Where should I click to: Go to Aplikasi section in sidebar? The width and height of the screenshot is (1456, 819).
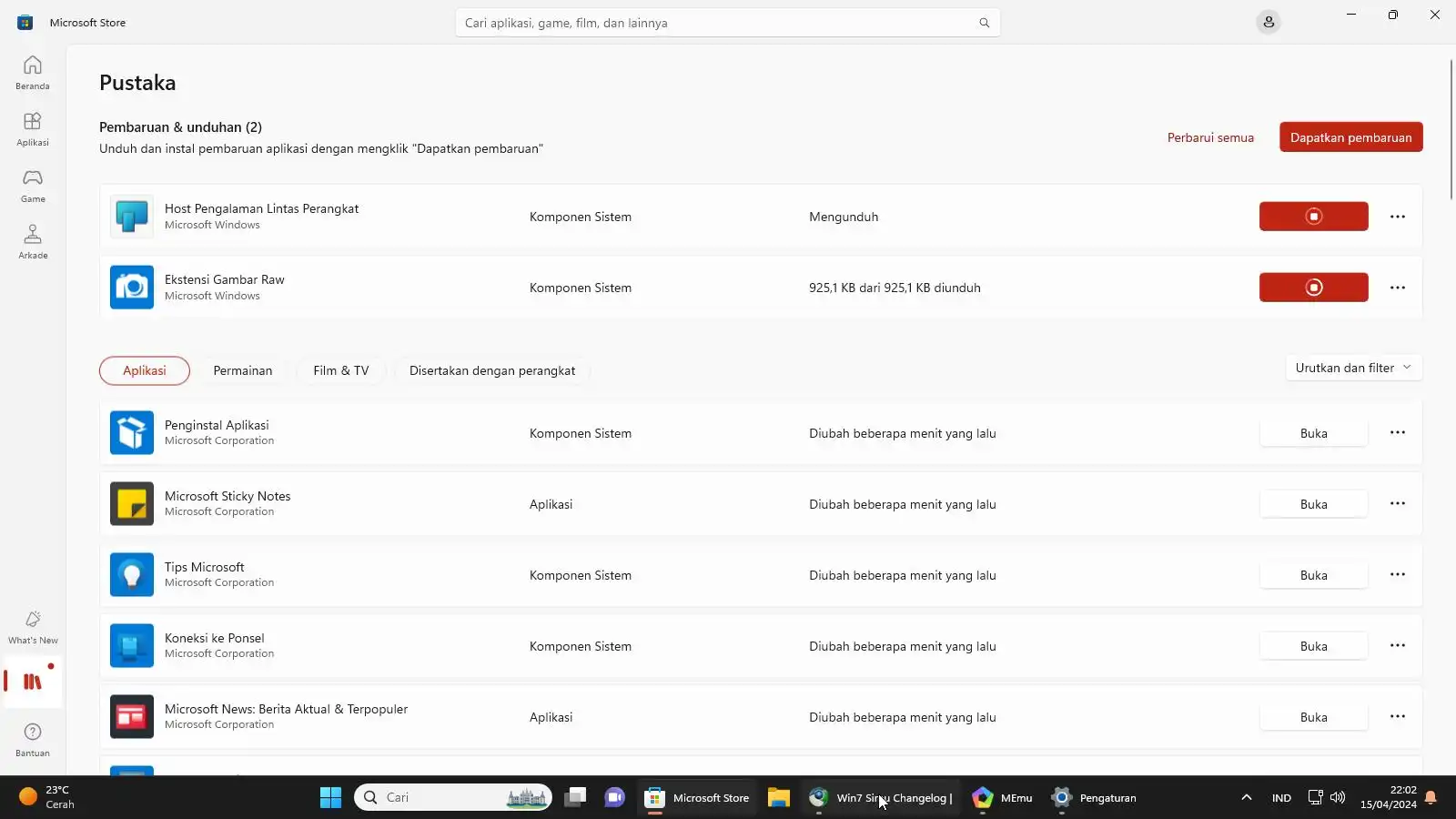coord(33,129)
